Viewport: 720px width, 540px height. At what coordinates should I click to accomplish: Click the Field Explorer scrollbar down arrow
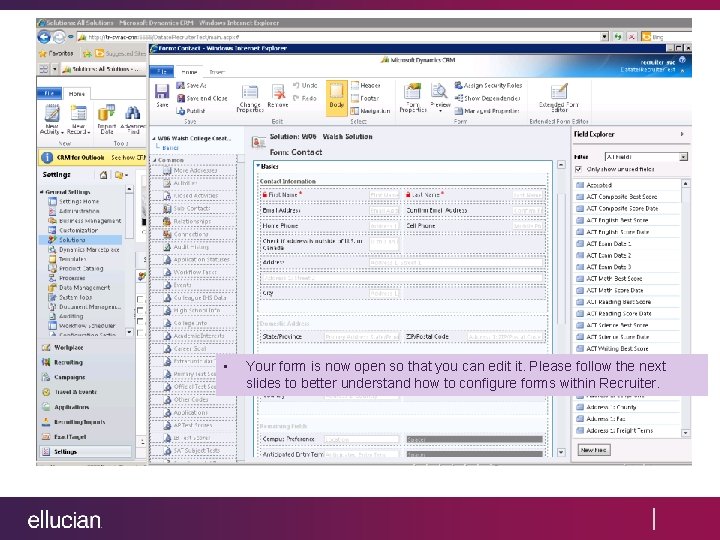pyautogui.click(x=686, y=433)
